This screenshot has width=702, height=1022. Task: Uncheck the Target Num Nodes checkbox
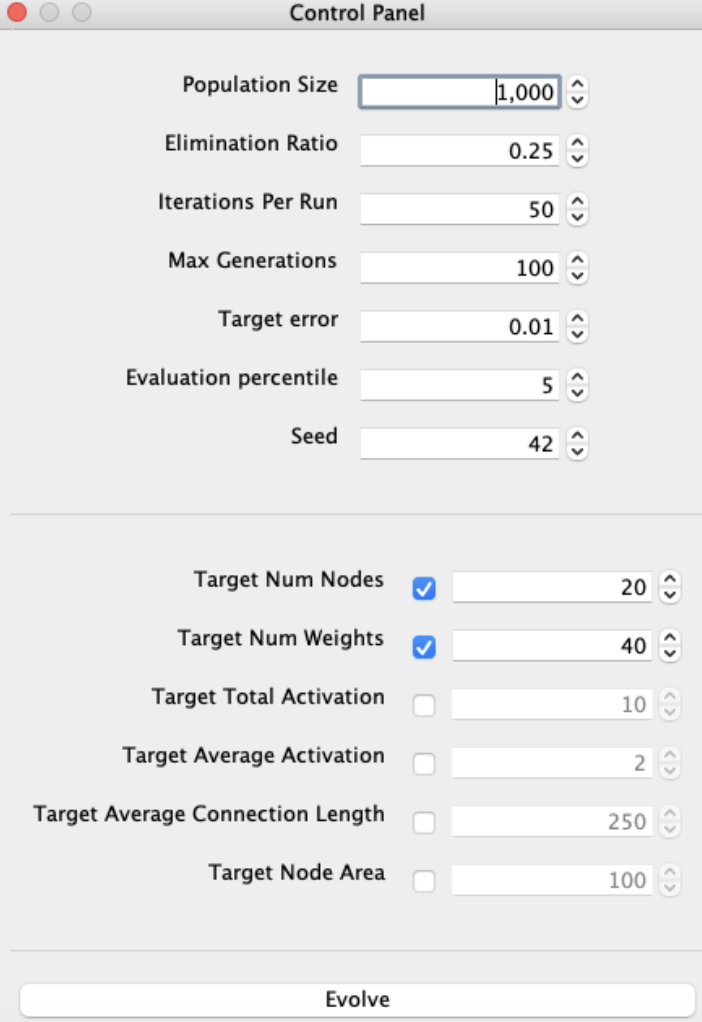424,589
